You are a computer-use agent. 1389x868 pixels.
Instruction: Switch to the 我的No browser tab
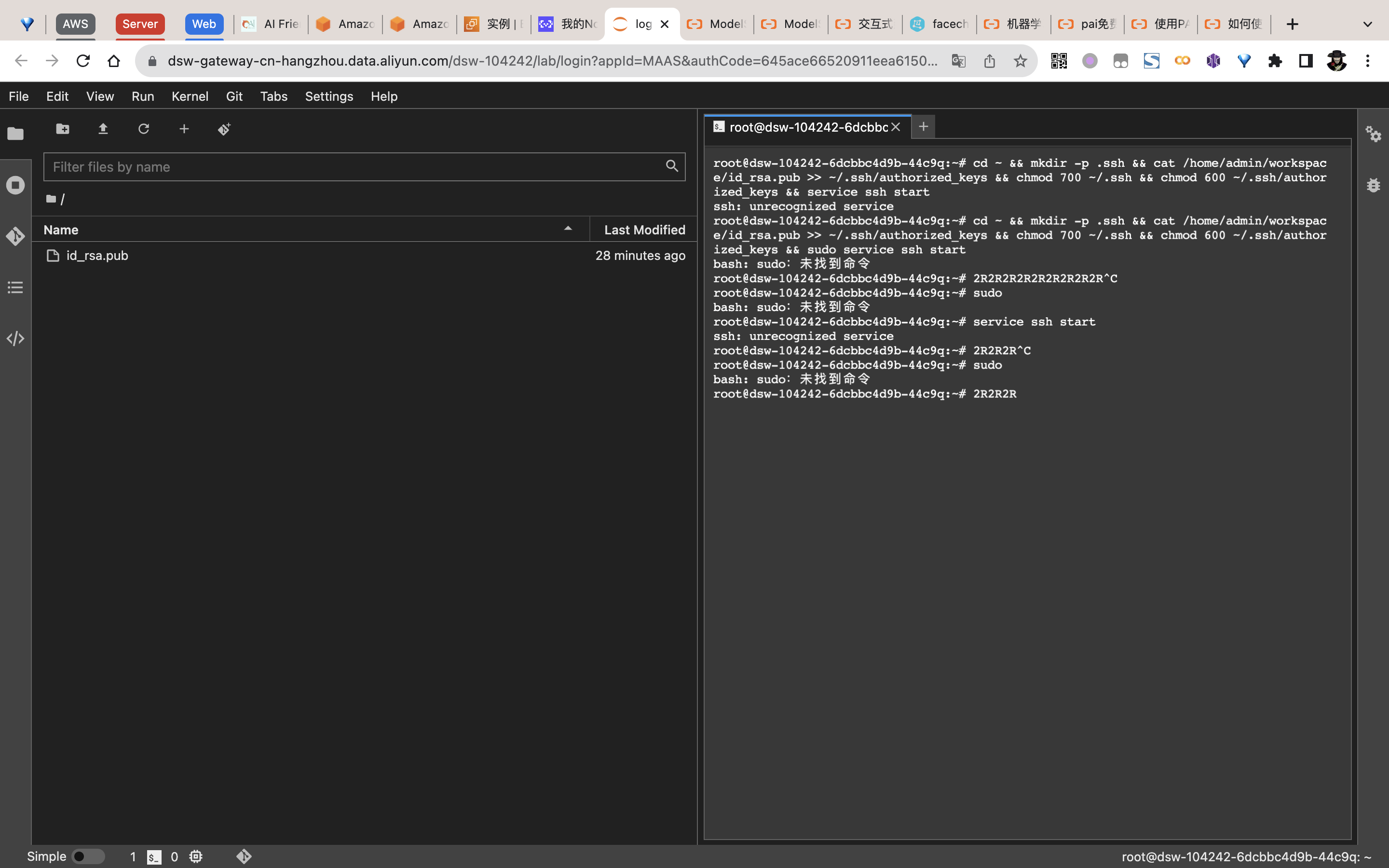pyautogui.click(x=568, y=24)
